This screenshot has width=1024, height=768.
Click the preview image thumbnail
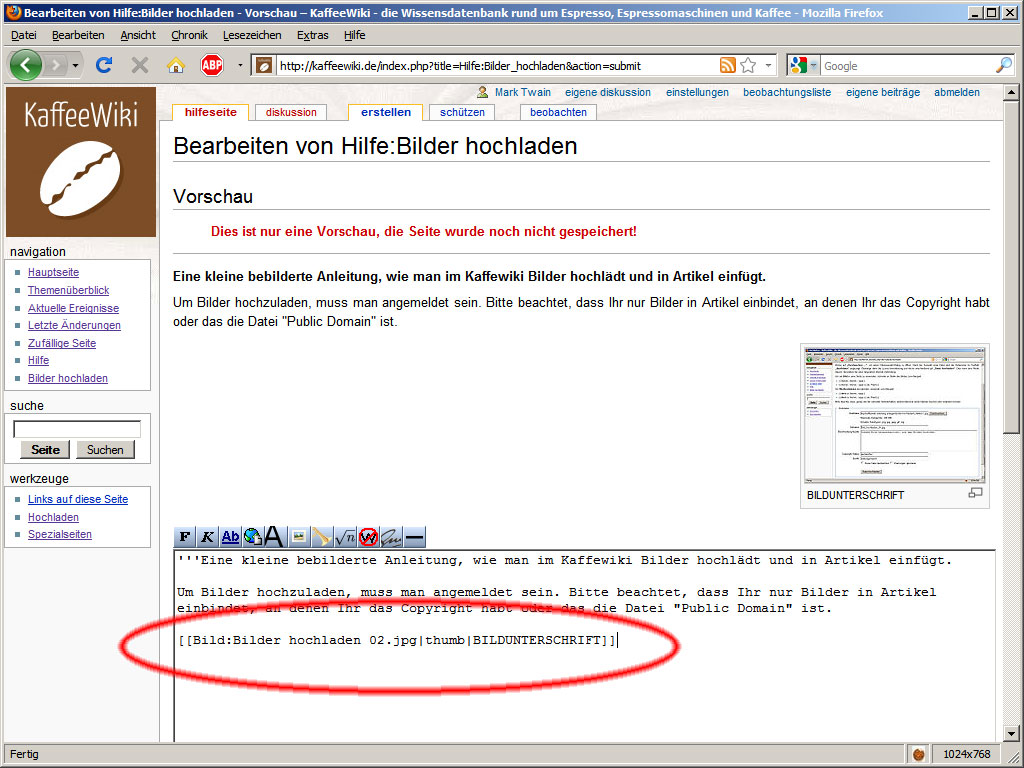point(894,413)
